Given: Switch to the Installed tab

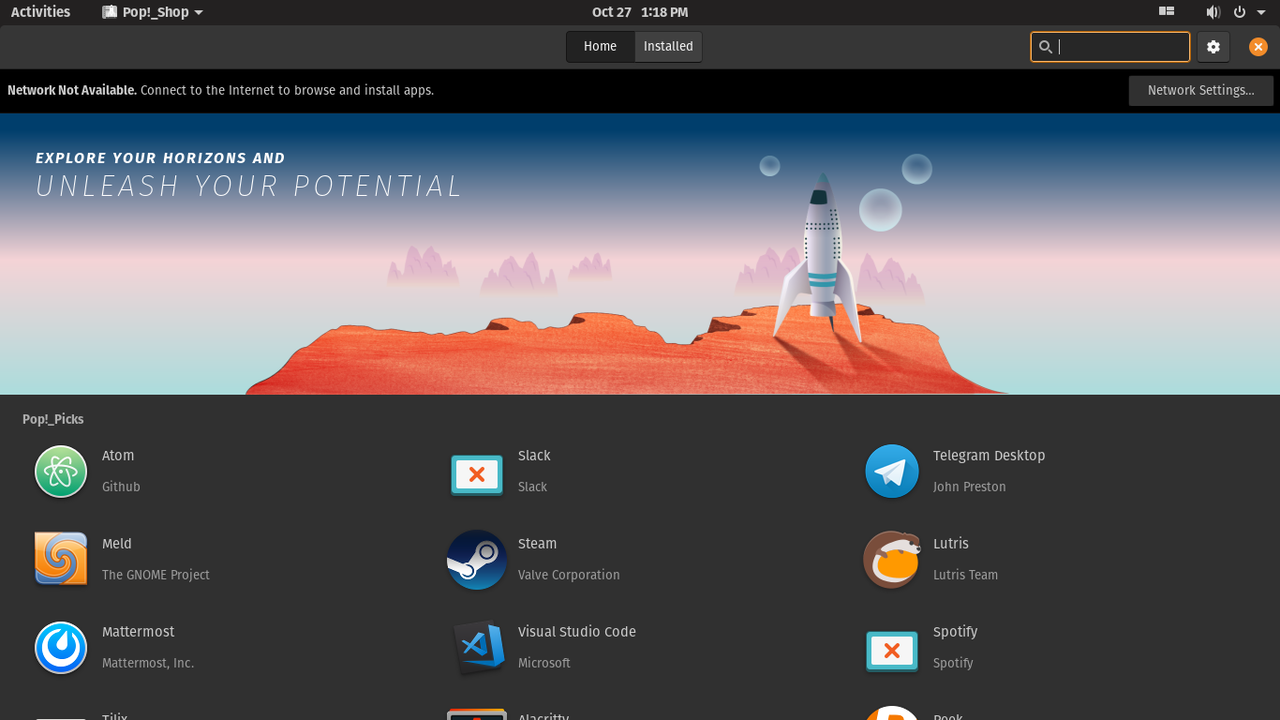Looking at the screenshot, I should (668, 47).
